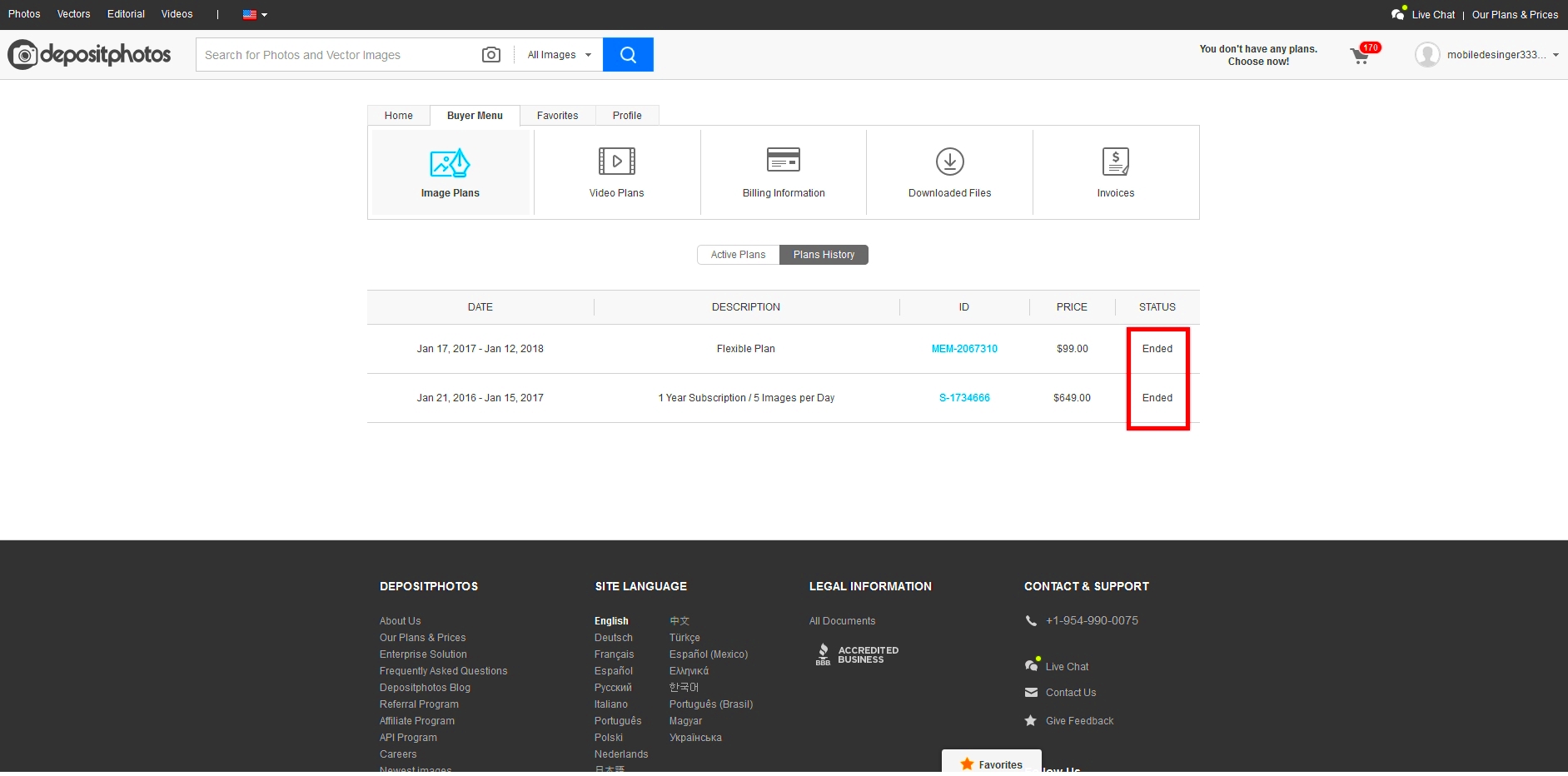
Task: Click 1 Year Subscription description cell
Action: pyautogui.click(x=746, y=398)
